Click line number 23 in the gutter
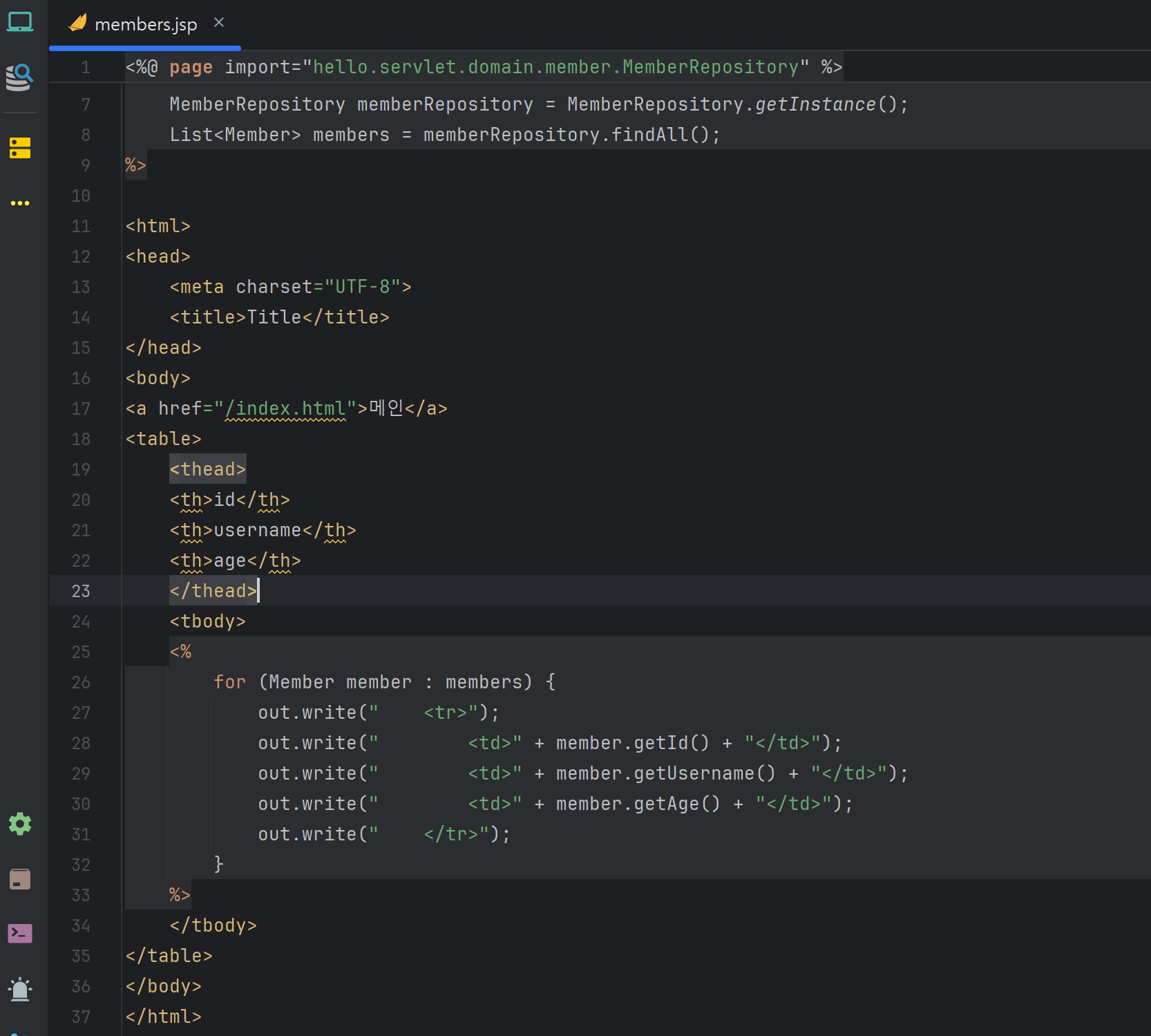This screenshot has width=1151, height=1036. 81,591
